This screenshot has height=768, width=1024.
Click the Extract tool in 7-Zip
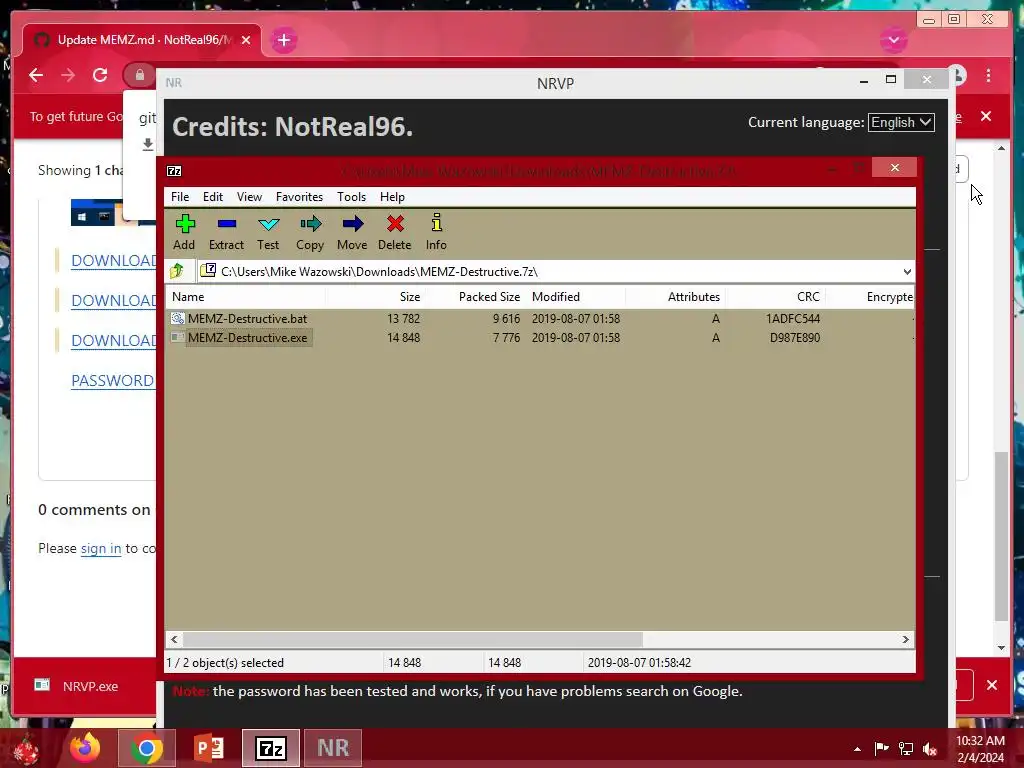point(226,232)
